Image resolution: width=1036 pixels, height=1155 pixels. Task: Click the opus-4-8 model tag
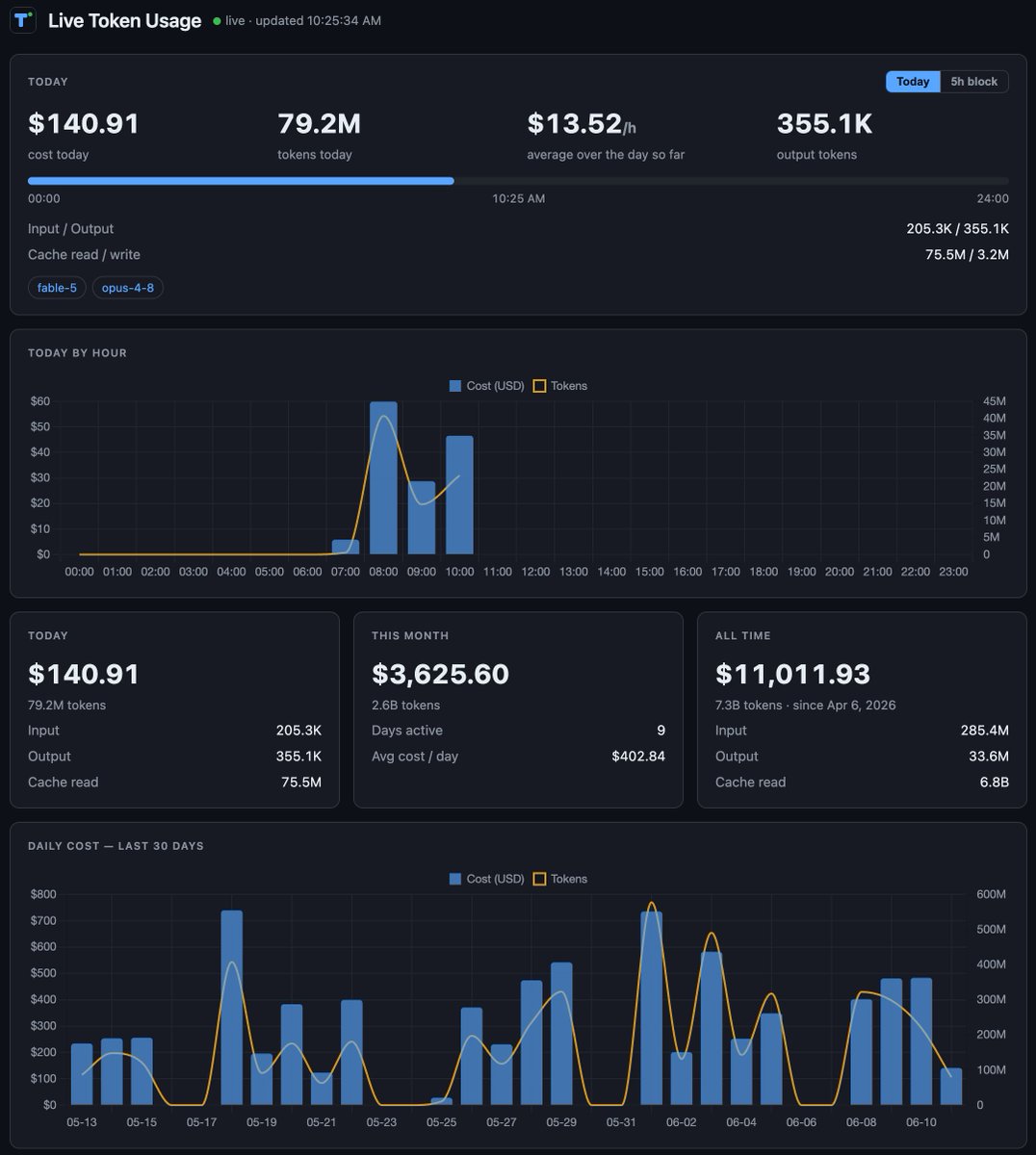point(127,288)
